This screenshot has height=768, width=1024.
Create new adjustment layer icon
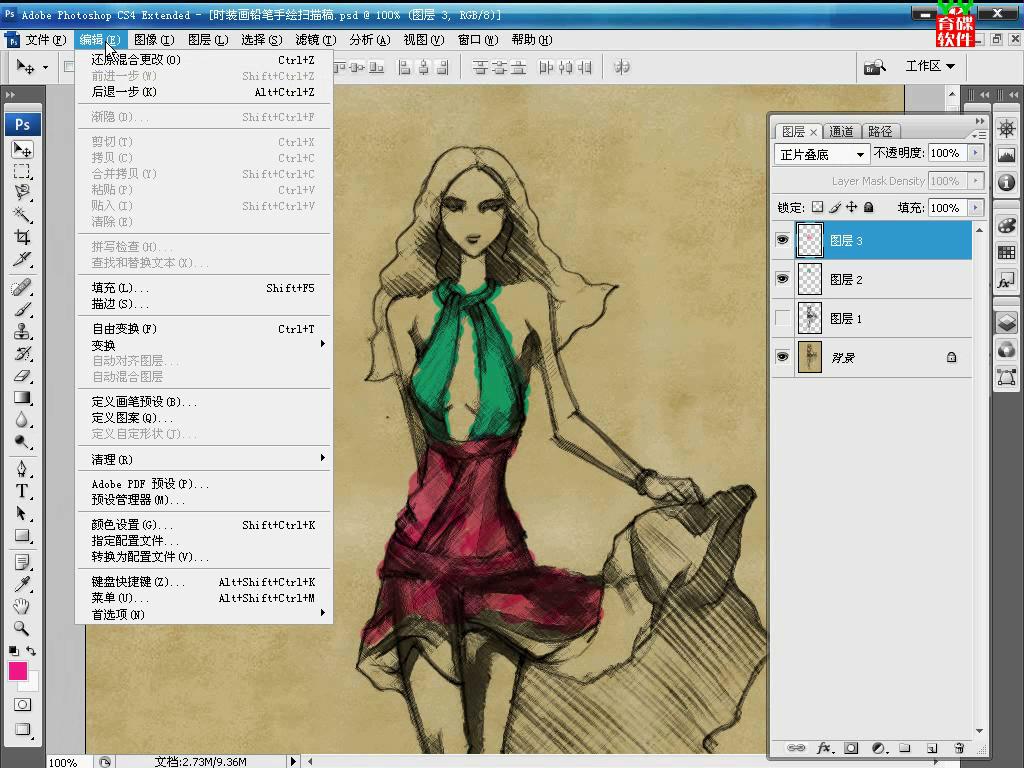[x=879, y=748]
